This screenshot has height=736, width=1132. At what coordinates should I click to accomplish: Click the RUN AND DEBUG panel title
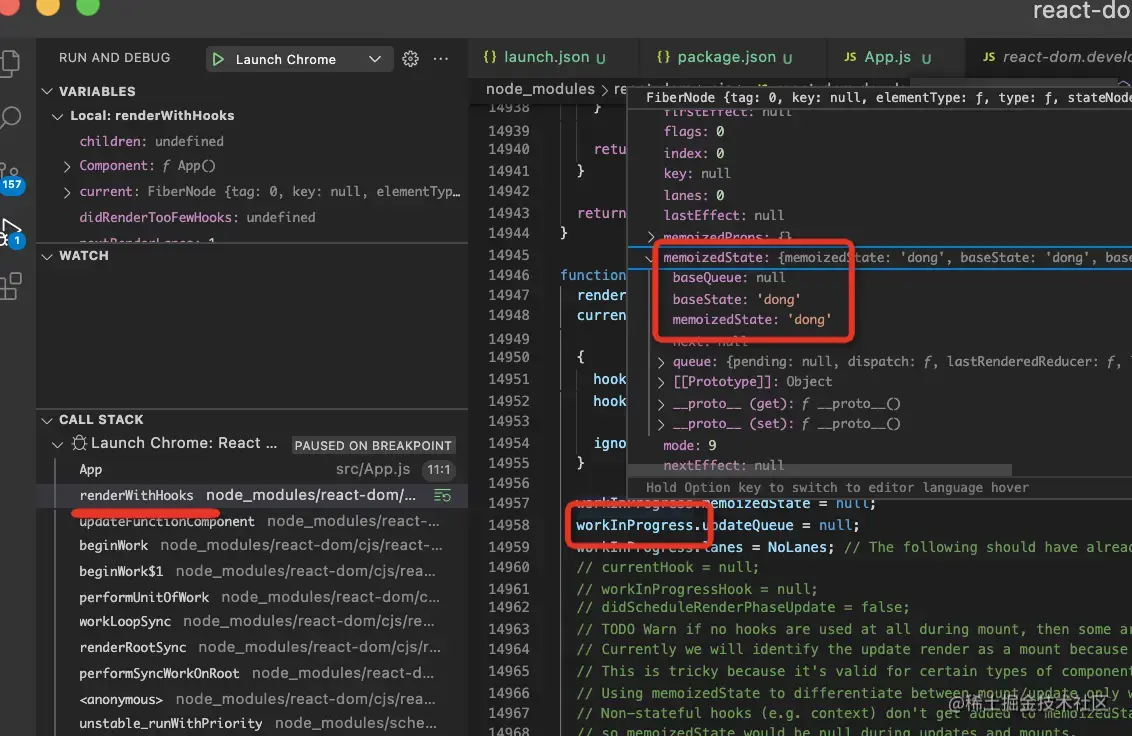(114, 58)
